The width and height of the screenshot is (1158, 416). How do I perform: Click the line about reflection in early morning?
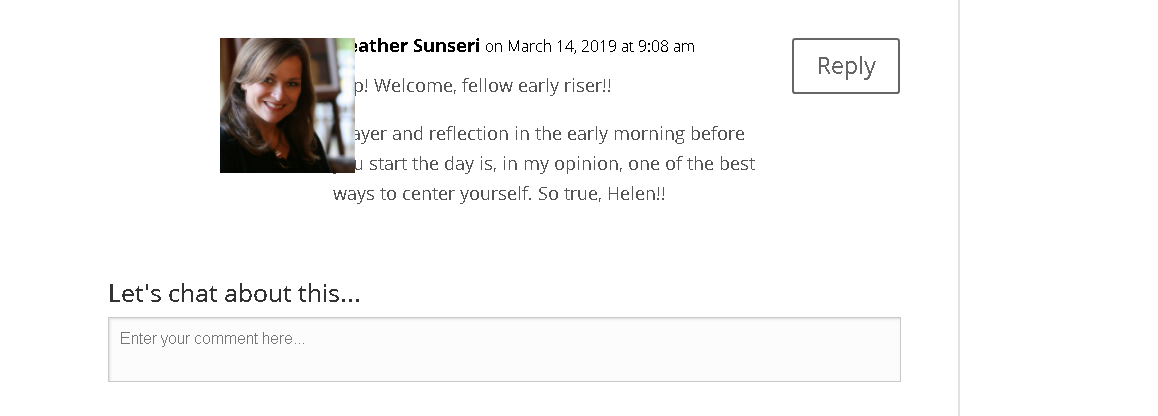point(549,134)
